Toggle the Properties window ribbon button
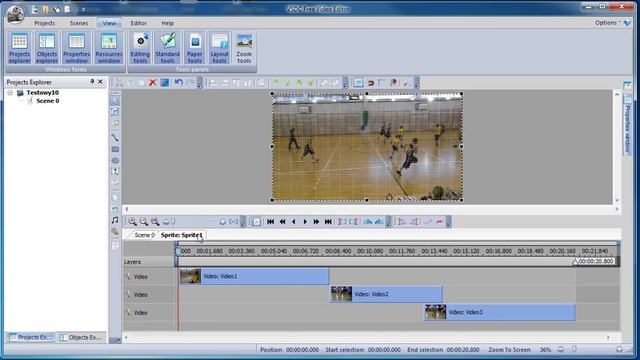The width and height of the screenshot is (640, 360). point(76,48)
